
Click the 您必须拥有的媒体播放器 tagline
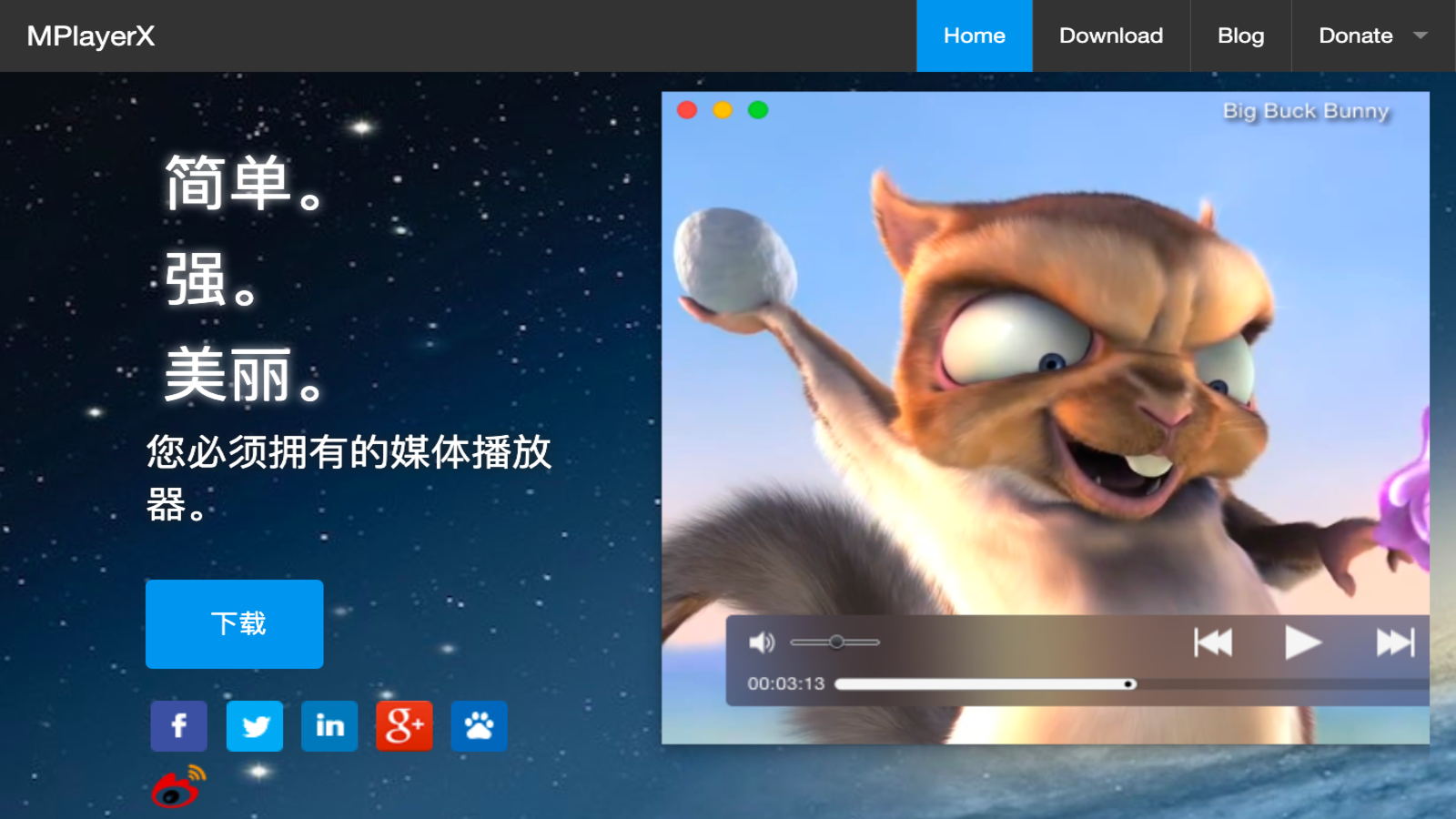point(349,478)
